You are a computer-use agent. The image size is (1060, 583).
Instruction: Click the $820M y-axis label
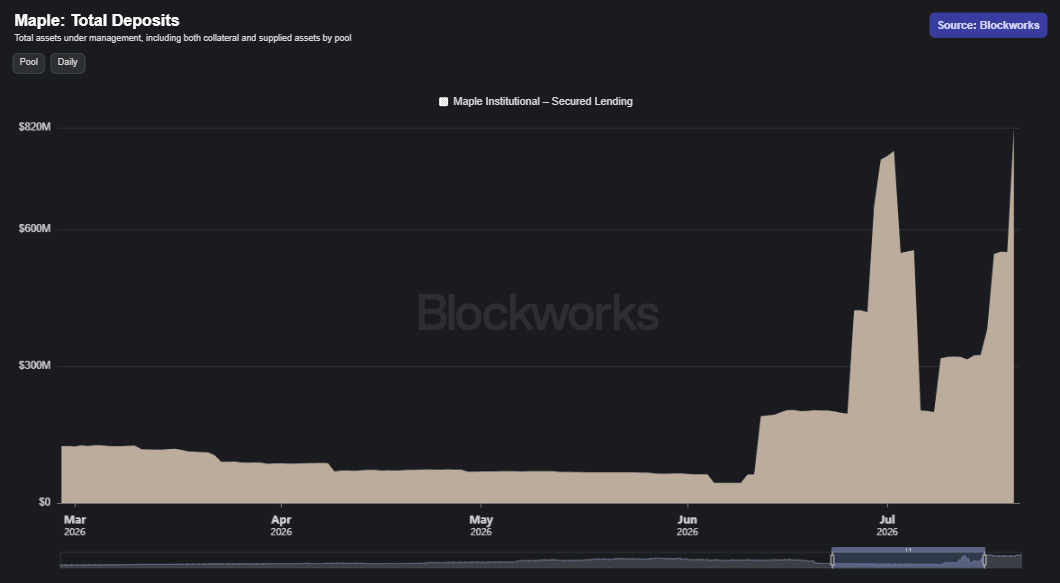coord(34,127)
